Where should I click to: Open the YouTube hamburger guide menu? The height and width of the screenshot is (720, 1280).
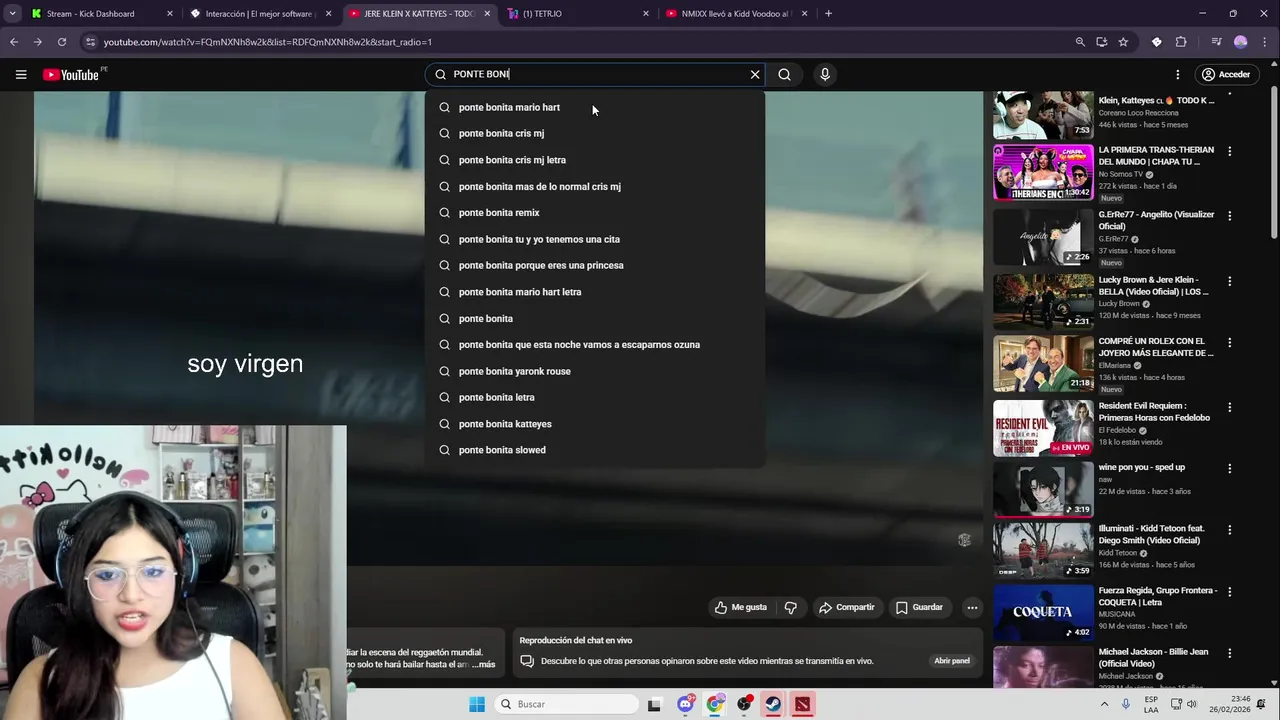21,74
